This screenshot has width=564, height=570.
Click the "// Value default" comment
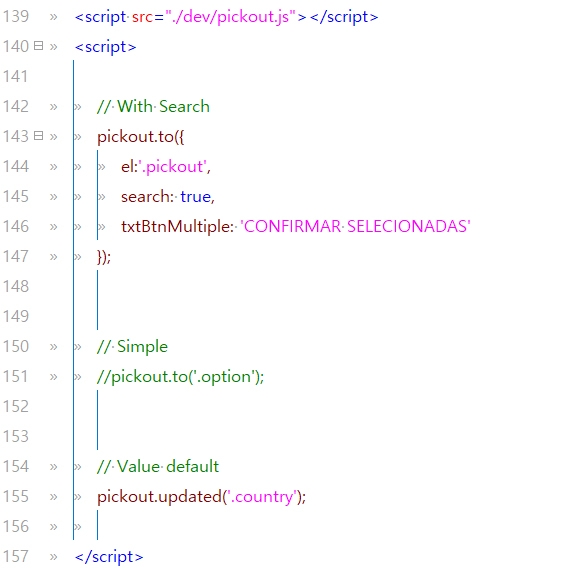point(158,467)
